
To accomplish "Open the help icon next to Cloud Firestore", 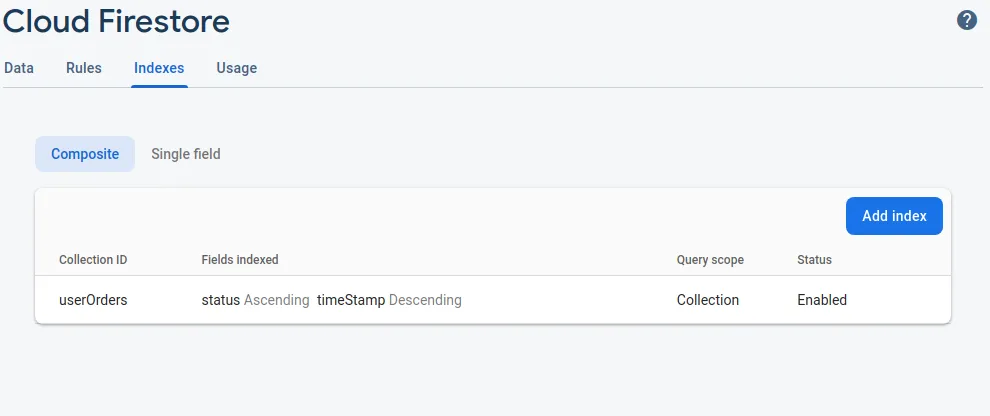I will [x=967, y=20].
